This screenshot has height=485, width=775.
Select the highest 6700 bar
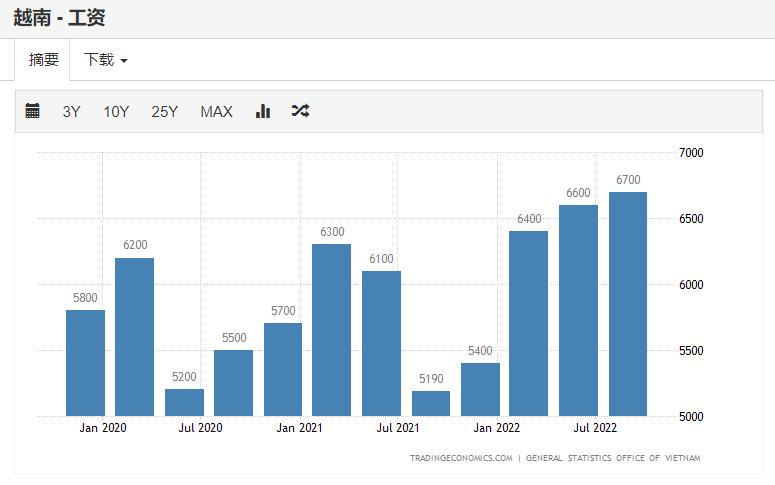click(627, 304)
